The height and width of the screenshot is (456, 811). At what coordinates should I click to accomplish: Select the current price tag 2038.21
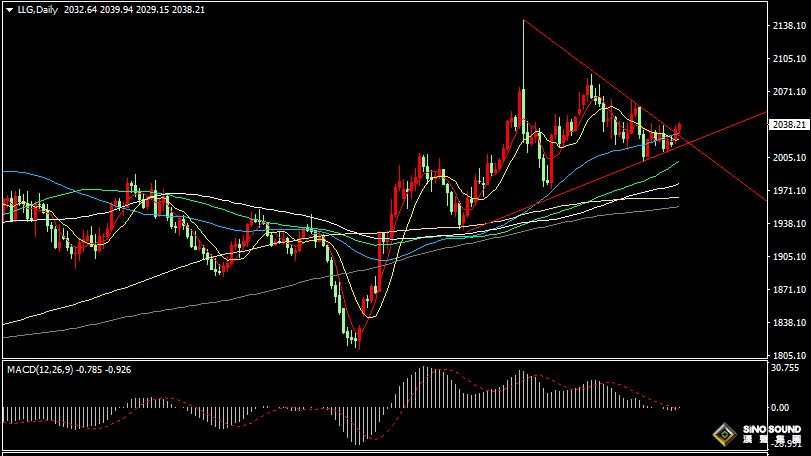click(x=788, y=125)
